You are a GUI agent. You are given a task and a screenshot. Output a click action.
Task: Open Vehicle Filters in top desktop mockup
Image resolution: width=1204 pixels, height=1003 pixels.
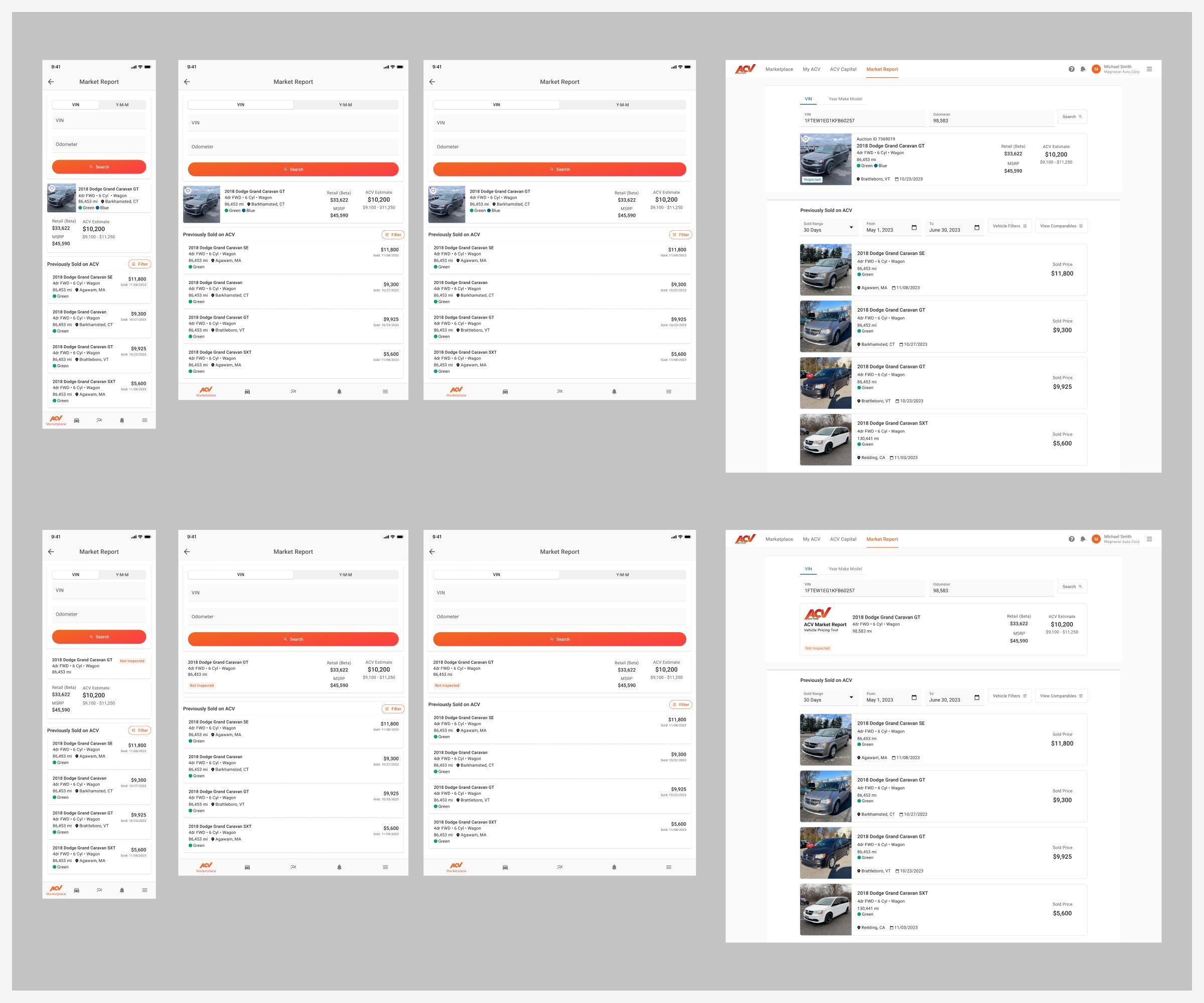pyautogui.click(x=1010, y=226)
